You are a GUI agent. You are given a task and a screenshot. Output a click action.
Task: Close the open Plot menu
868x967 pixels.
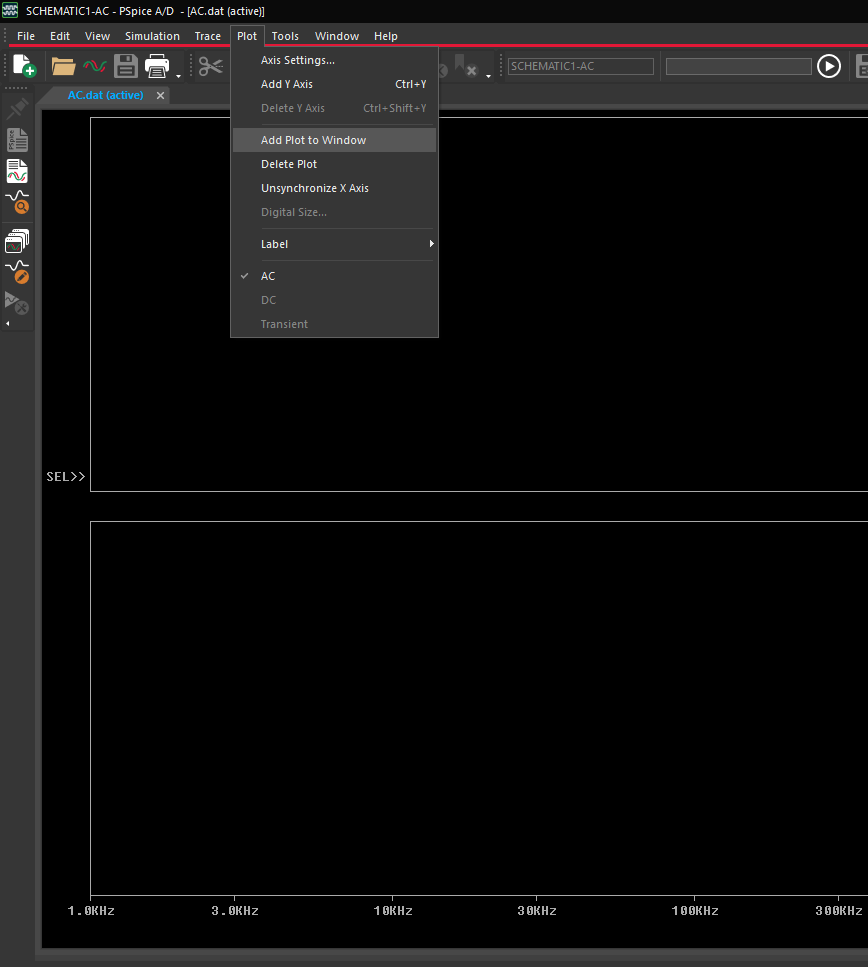(x=247, y=36)
